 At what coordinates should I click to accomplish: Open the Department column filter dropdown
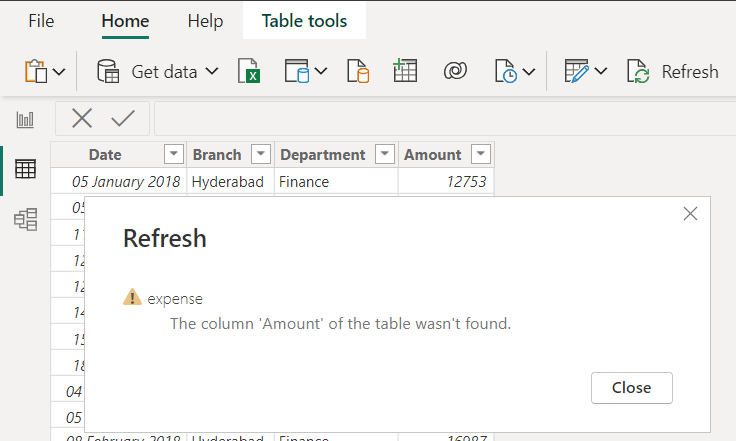pyautogui.click(x=385, y=154)
